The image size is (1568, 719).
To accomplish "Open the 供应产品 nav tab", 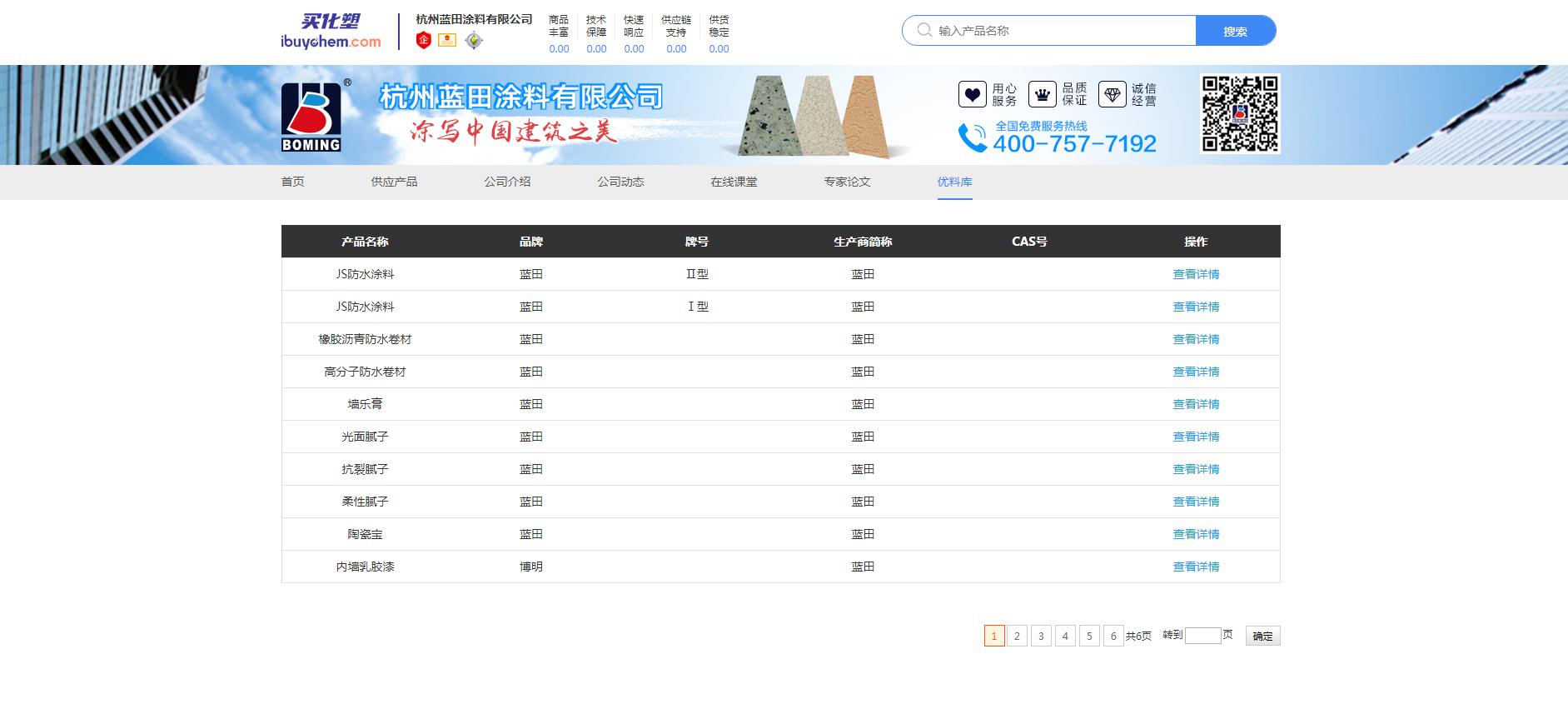I will coord(395,182).
